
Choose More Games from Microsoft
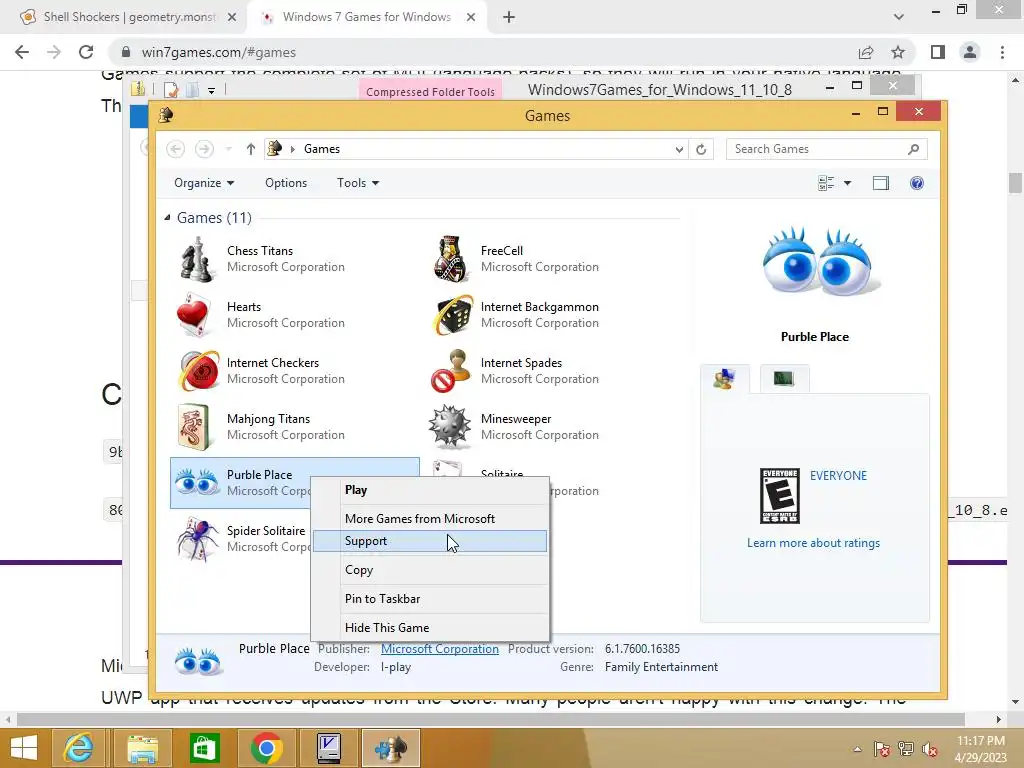point(430,519)
